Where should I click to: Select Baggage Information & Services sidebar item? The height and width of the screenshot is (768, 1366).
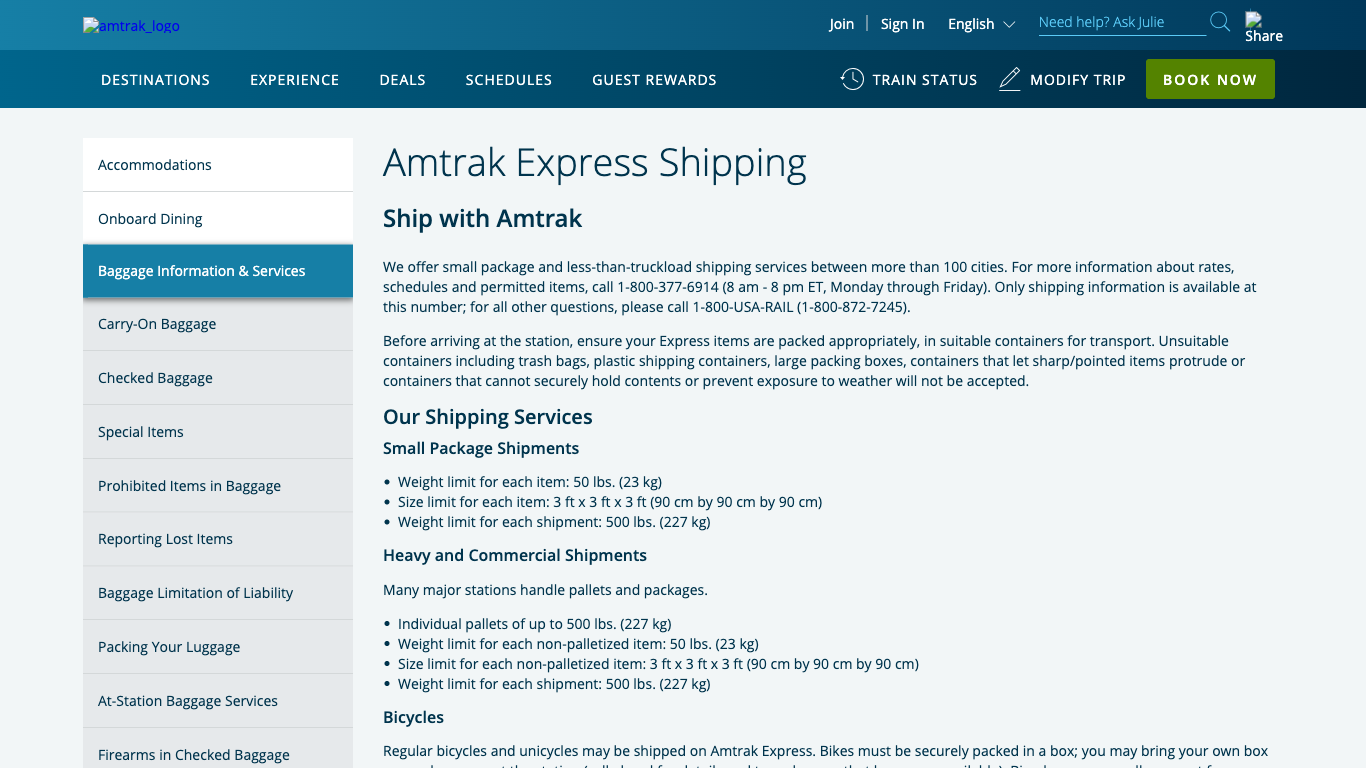click(218, 271)
